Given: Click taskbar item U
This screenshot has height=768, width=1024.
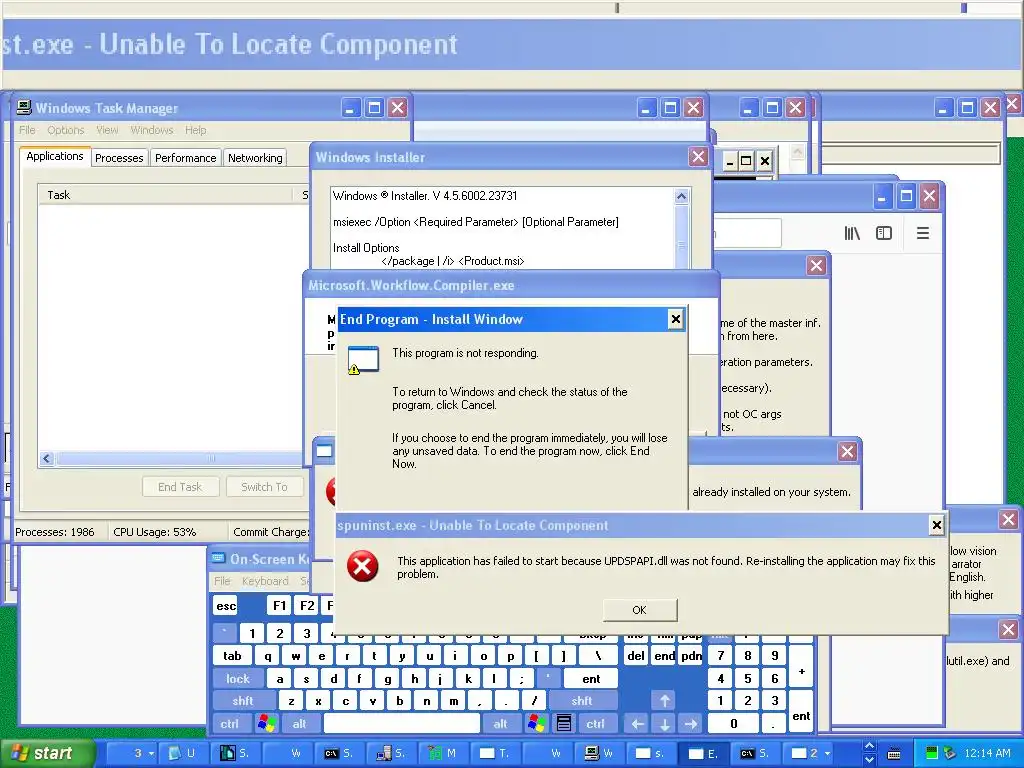Looking at the screenshot, I should 183,753.
